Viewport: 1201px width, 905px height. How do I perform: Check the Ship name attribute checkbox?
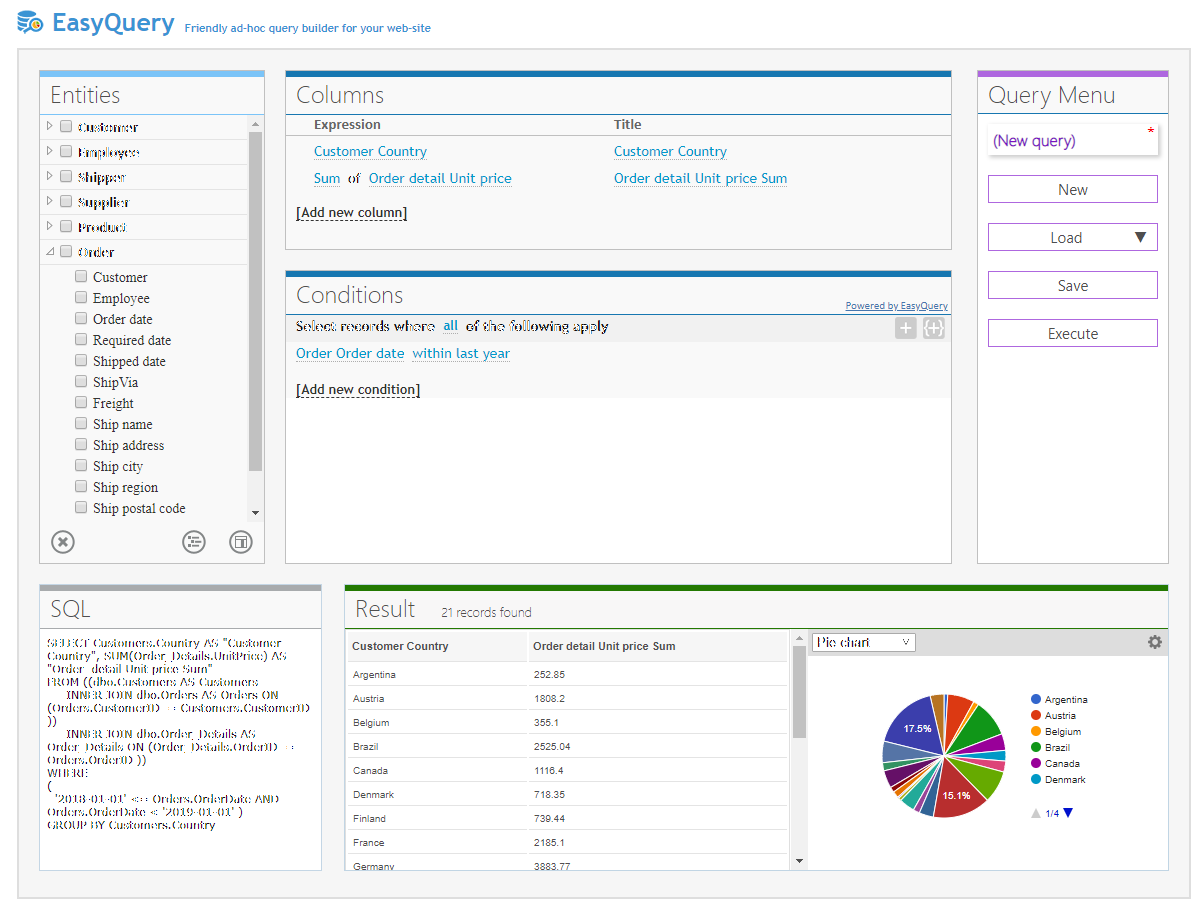[x=82, y=424]
